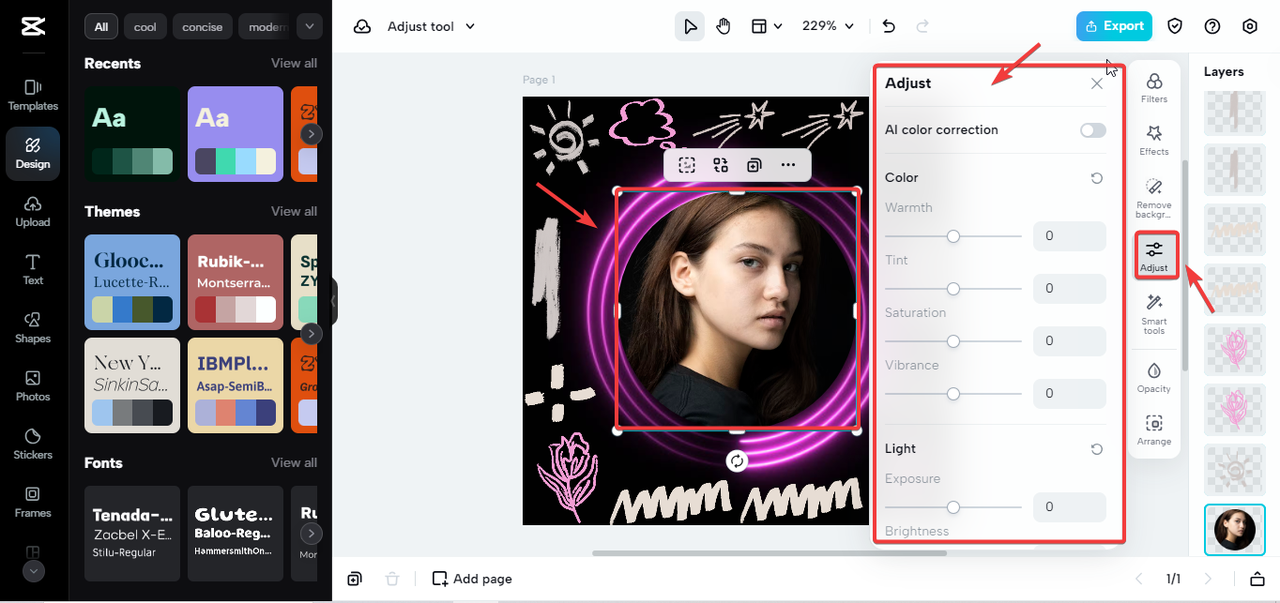Screen dimensions: 1280x603
Task: Open the Stickers sidebar panel
Action: click(33, 443)
